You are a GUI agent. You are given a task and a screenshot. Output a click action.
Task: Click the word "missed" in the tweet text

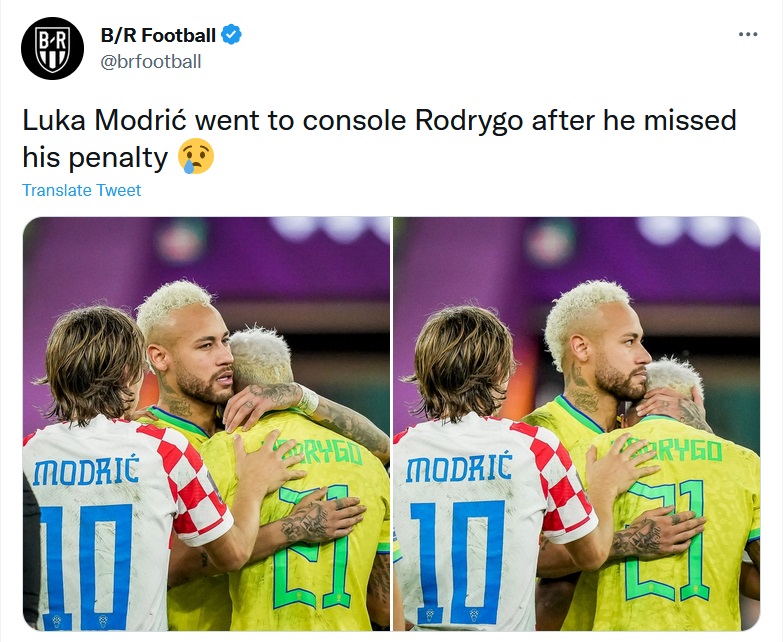[x=688, y=122]
